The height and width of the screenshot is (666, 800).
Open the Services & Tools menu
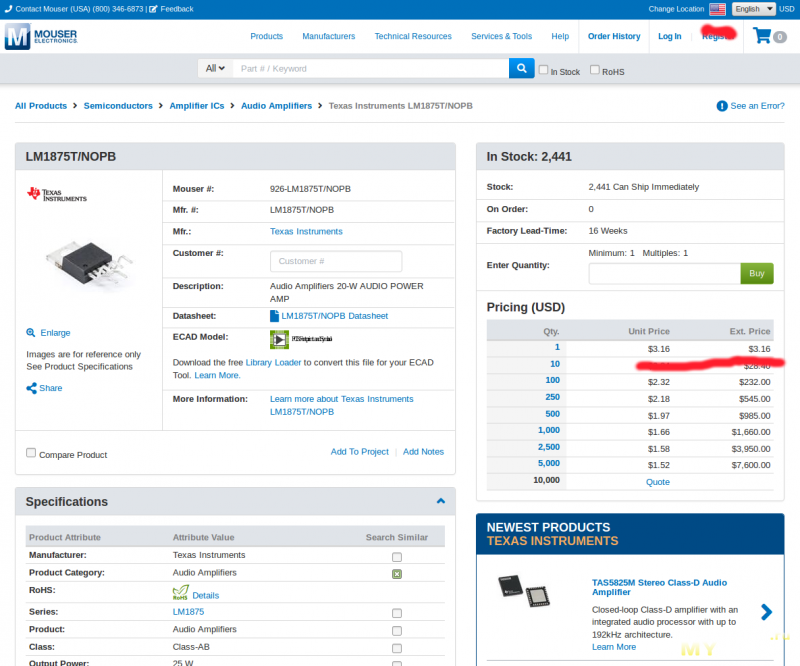point(502,36)
